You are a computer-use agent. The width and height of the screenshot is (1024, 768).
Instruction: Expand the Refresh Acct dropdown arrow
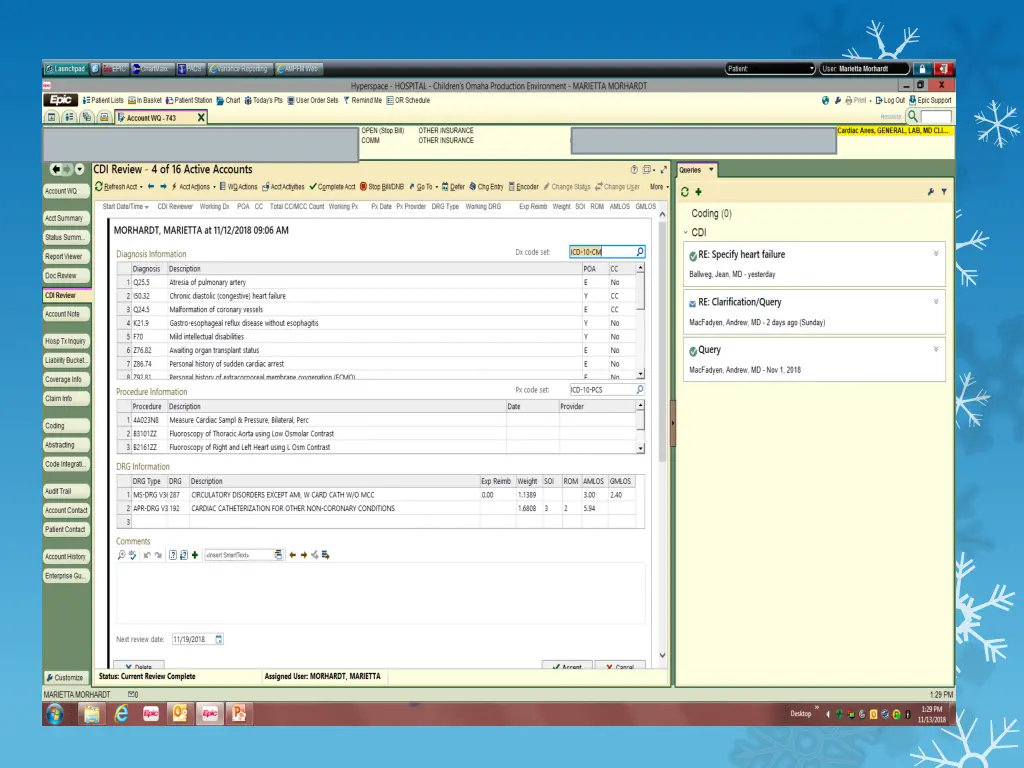pos(141,187)
